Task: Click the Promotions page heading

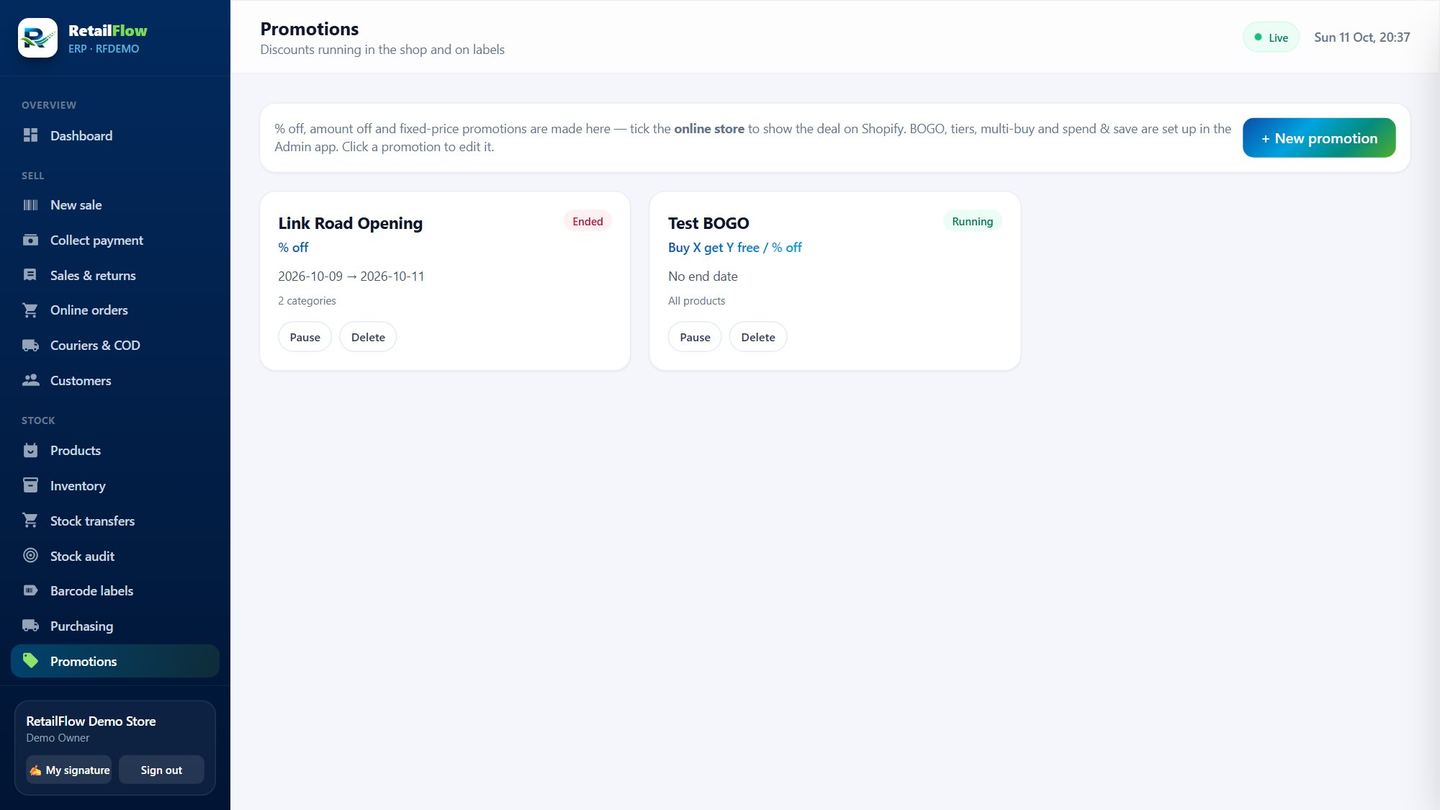Action: click(309, 29)
